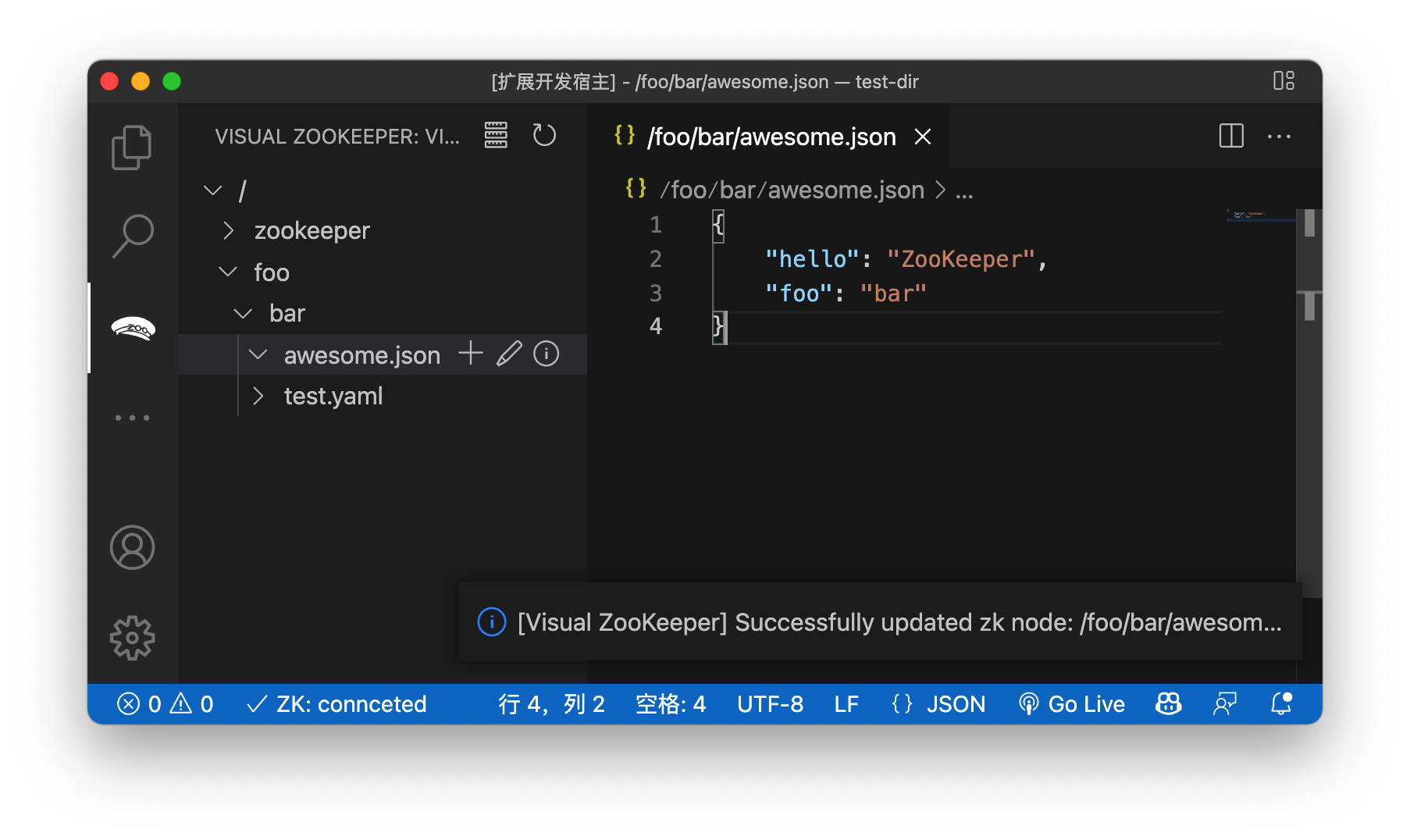Open the notifications bell
Image resolution: width=1410 pixels, height=840 pixels.
tap(1281, 704)
